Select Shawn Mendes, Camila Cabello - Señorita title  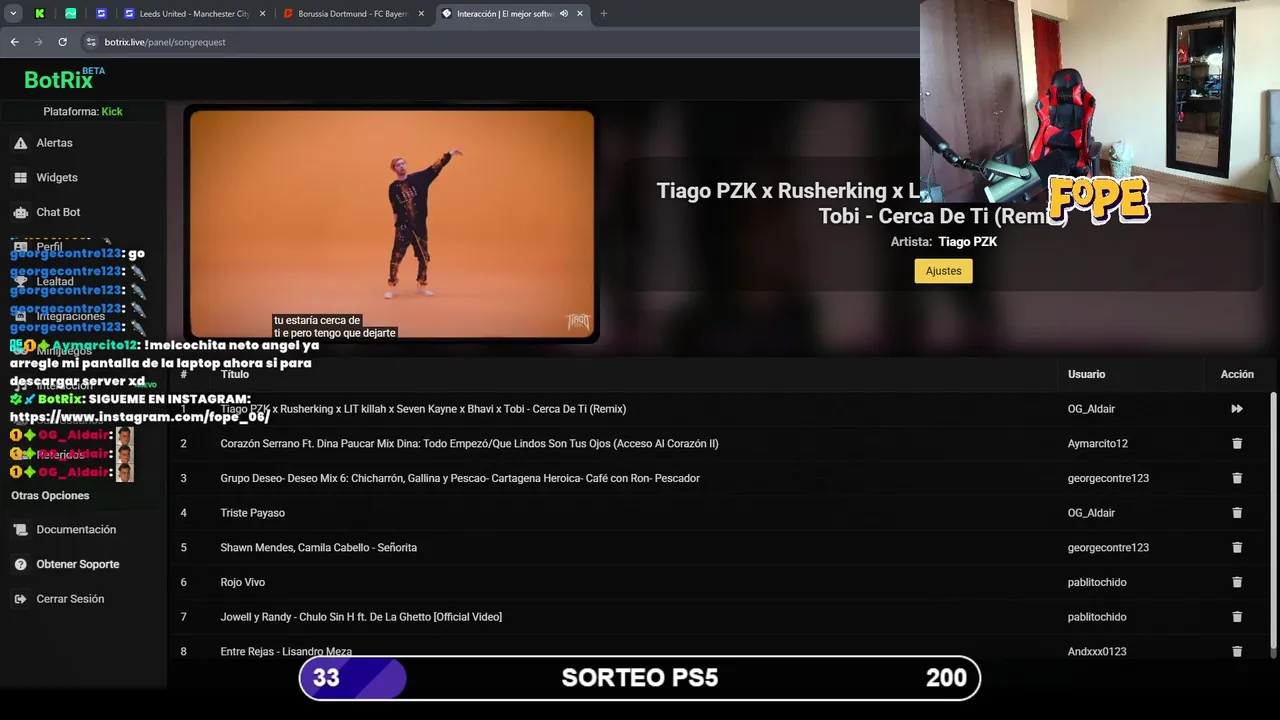click(318, 548)
